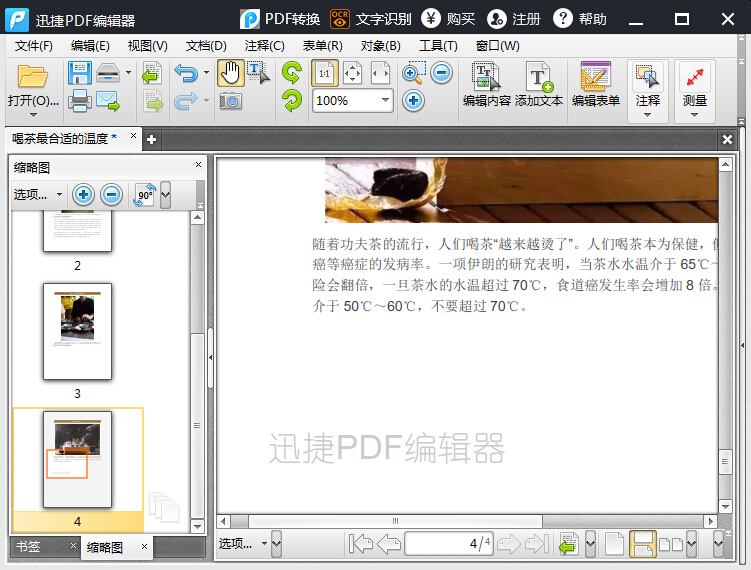Switch to single page layout view
The width and height of the screenshot is (751, 570).
coord(614,544)
